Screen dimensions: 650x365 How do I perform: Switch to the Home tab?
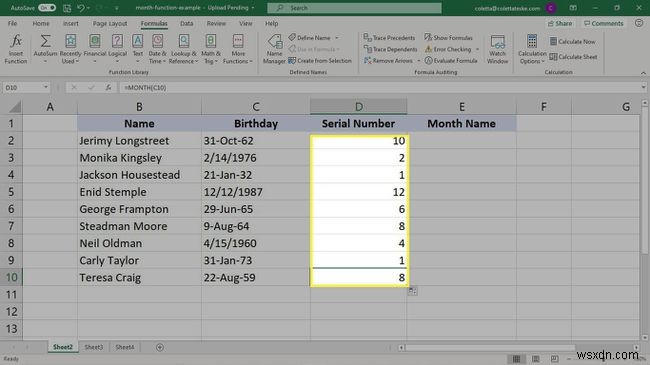click(x=41, y=24)
